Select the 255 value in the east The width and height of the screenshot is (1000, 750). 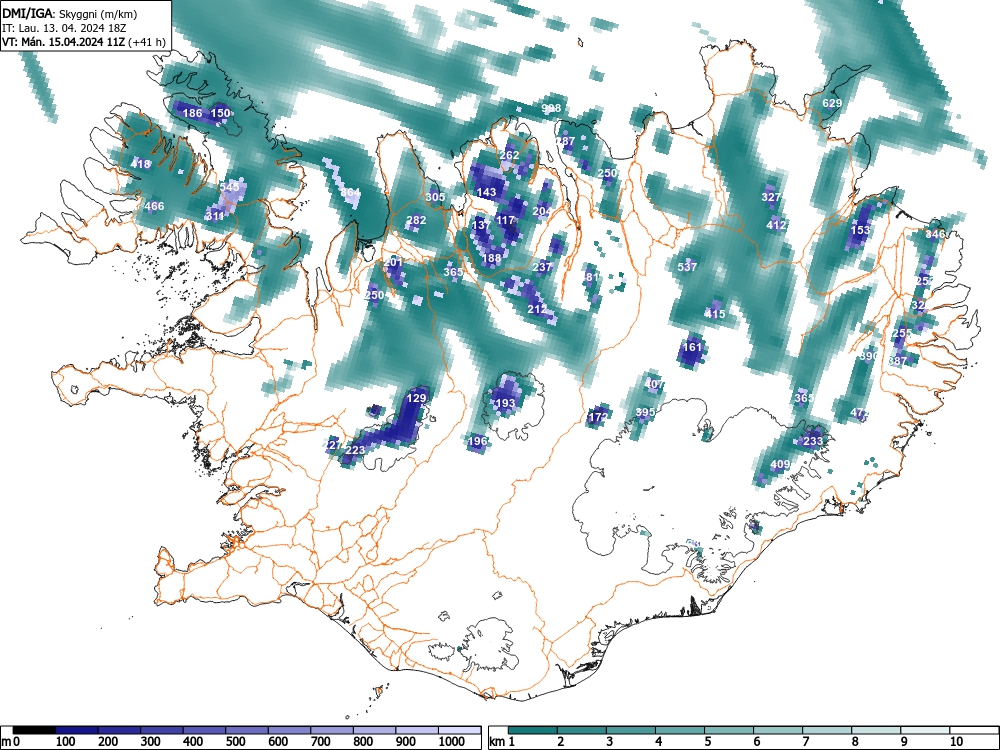point(902,333)
